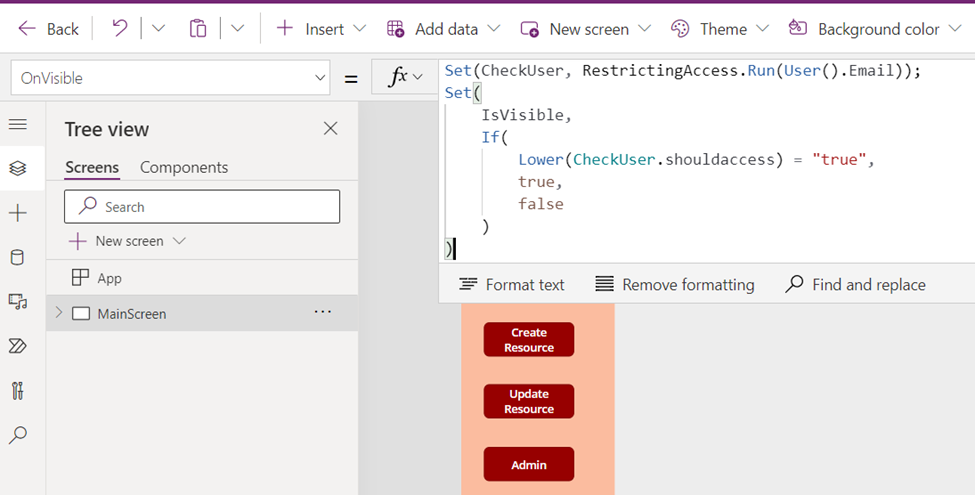Switch to the Screens tab
The width and height of the screenshot is (975, 495).
(92, 167)
